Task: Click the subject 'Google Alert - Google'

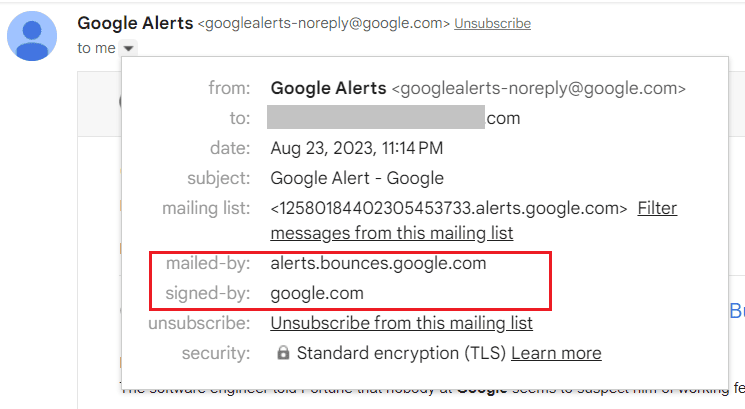Action: (x=357, y=178)
